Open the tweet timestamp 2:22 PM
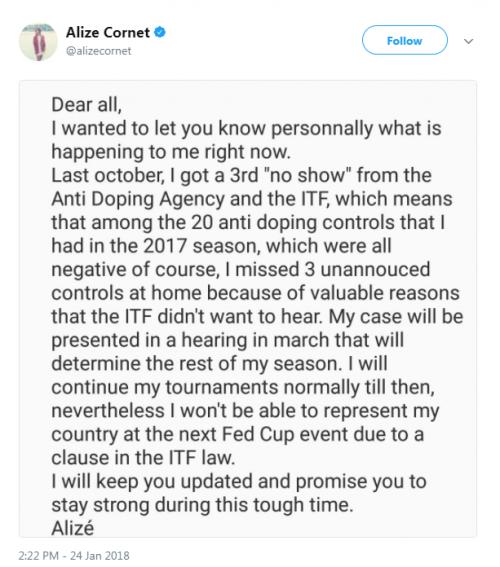This screenshot has height=567, width=500. (x=38, y=555)
